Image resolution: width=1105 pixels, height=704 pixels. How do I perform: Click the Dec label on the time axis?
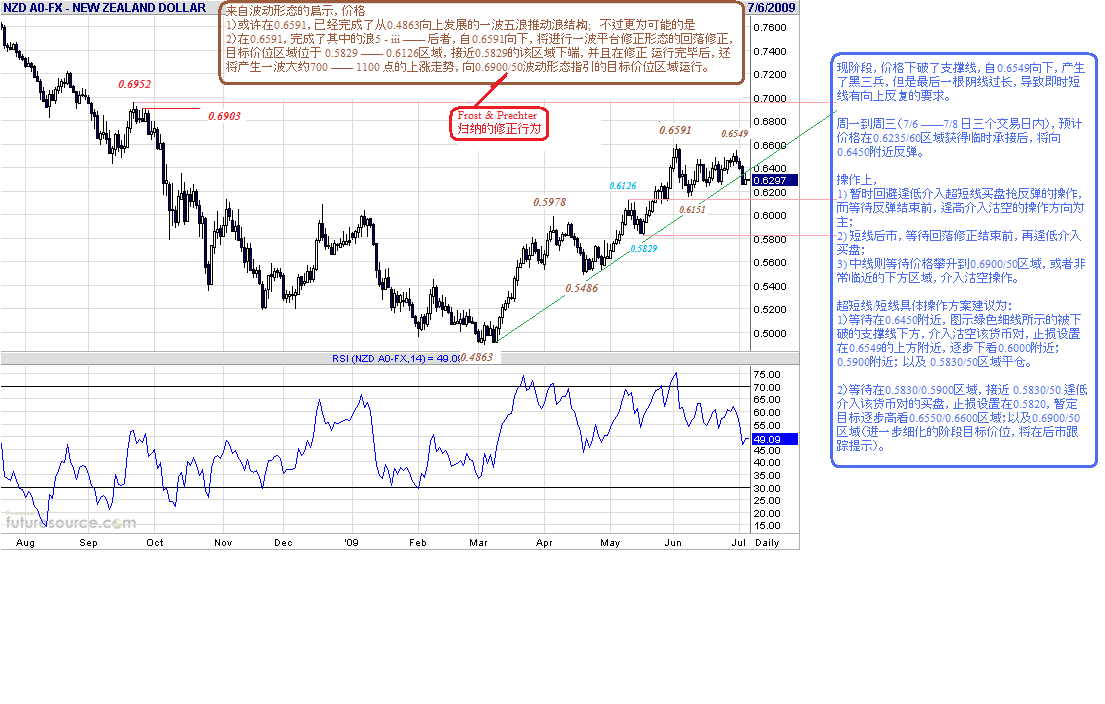(283, 543)
